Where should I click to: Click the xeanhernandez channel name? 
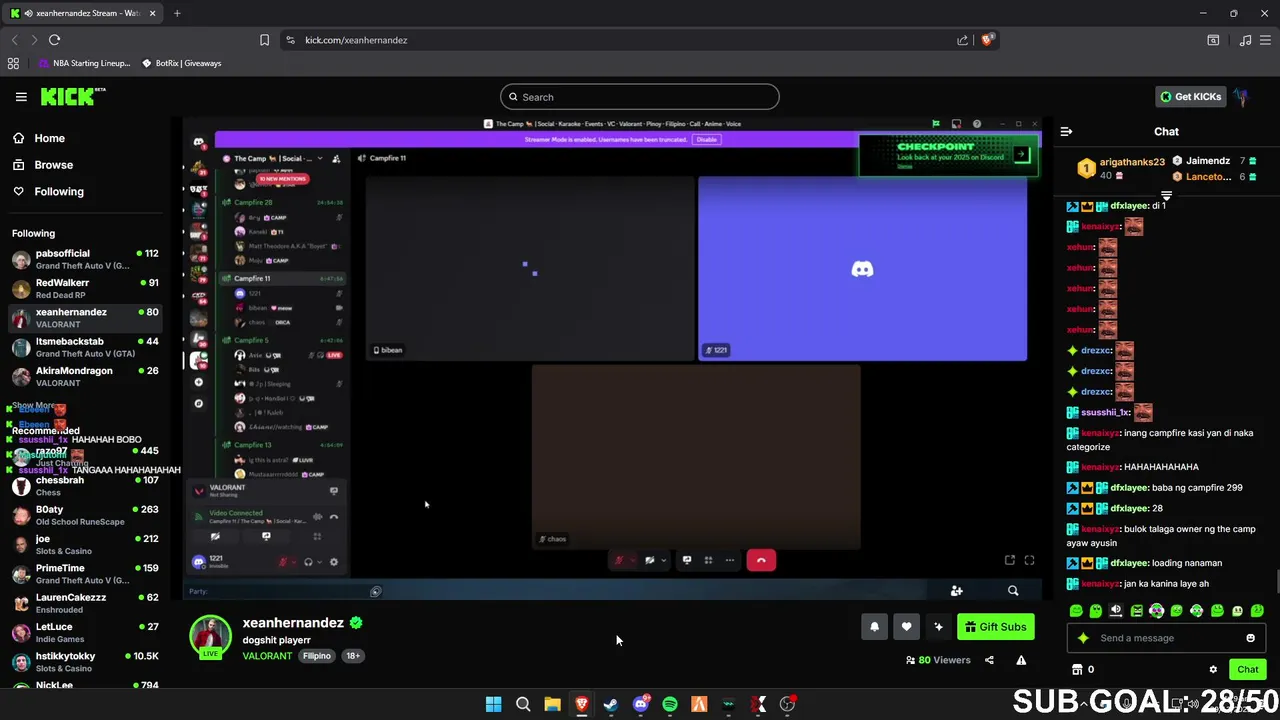click(293, 622)
